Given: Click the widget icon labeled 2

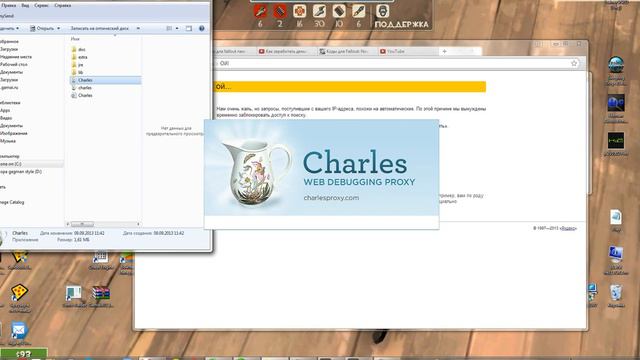Looking at the screenshot, I should tap(280, 11).
